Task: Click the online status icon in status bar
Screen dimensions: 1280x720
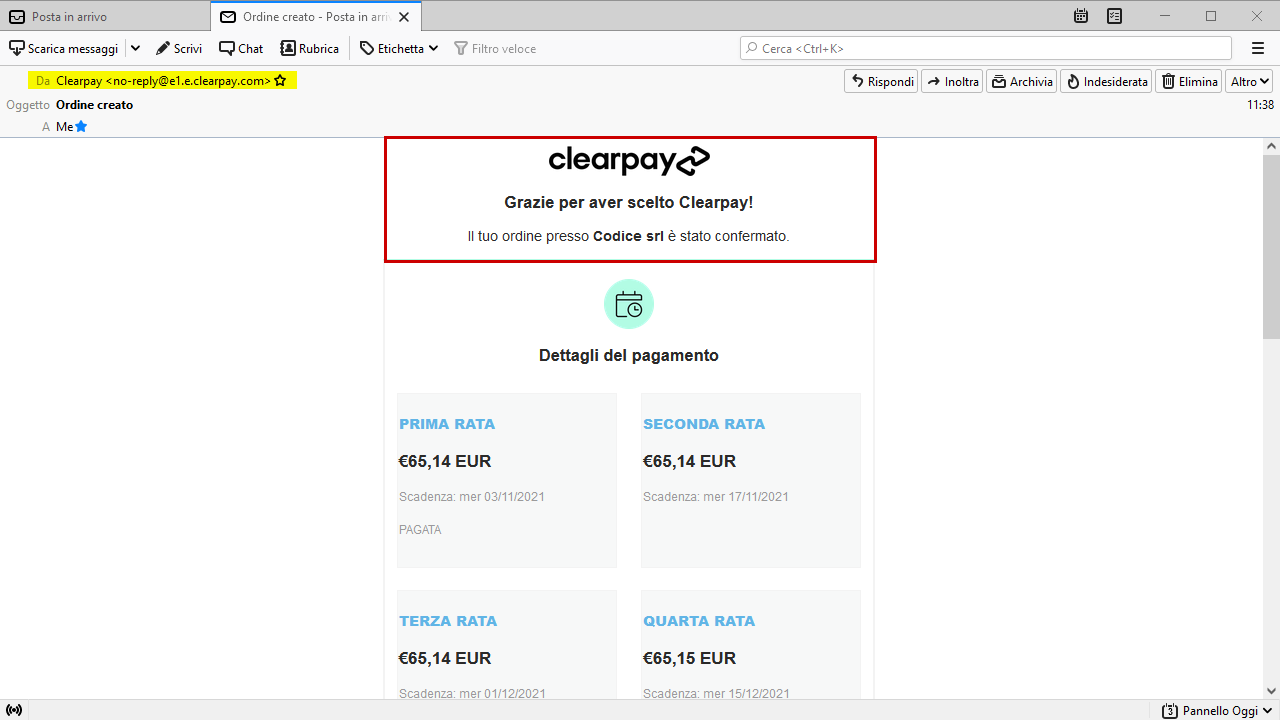Action: 14,710
